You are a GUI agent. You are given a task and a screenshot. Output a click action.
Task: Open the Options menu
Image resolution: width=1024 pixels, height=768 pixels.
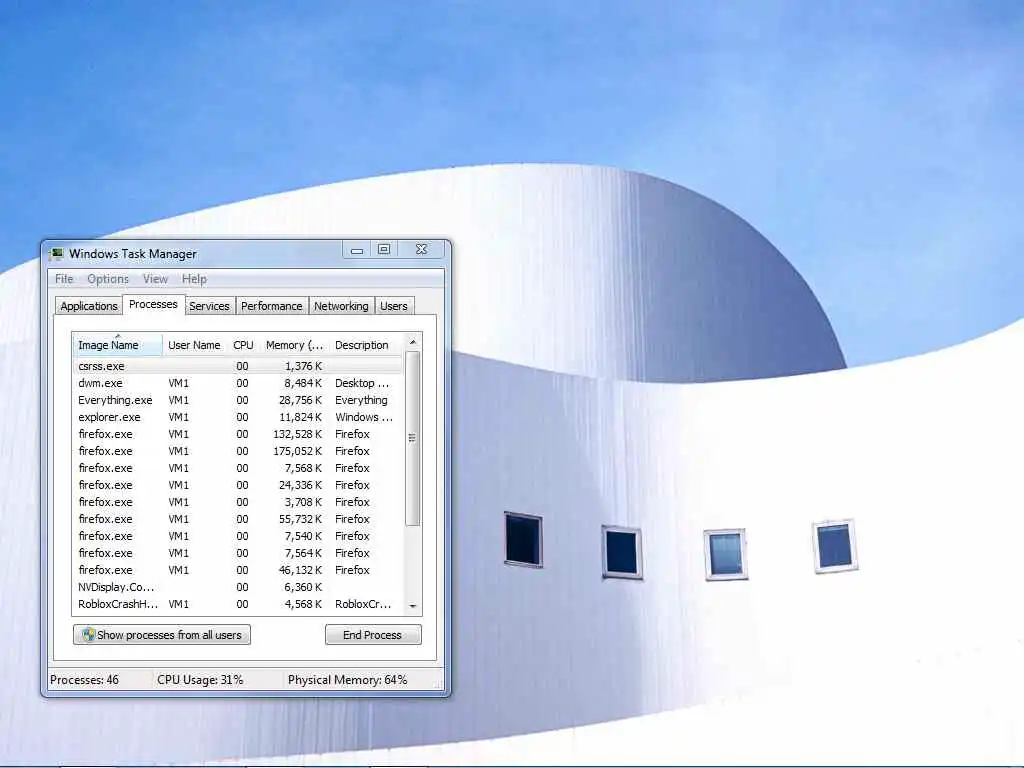pos(108,279)
